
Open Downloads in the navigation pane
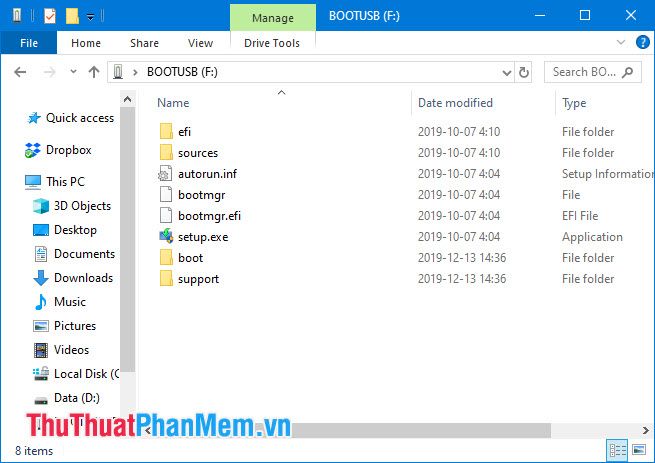(x=73, y=278)
